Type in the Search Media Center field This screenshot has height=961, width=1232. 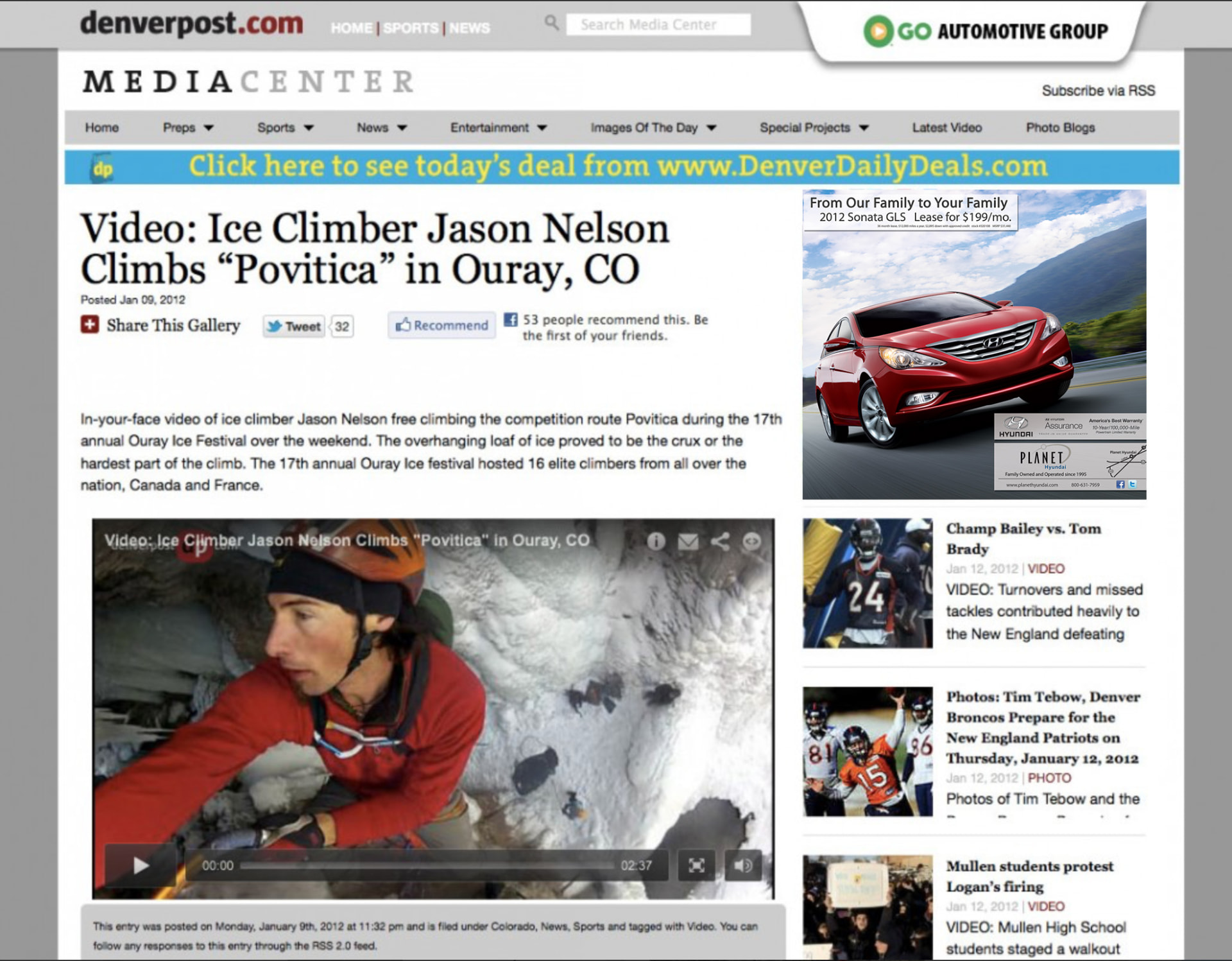pos(659,24)
